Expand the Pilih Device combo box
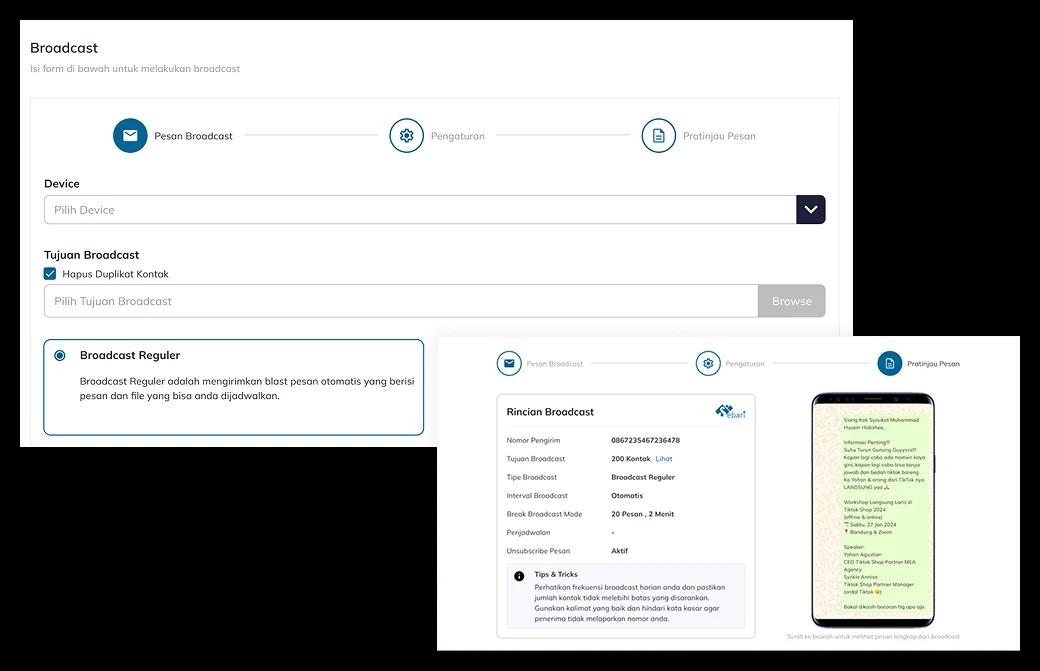The height and width of the screenshot is (671, 1040). click(420, 210)
